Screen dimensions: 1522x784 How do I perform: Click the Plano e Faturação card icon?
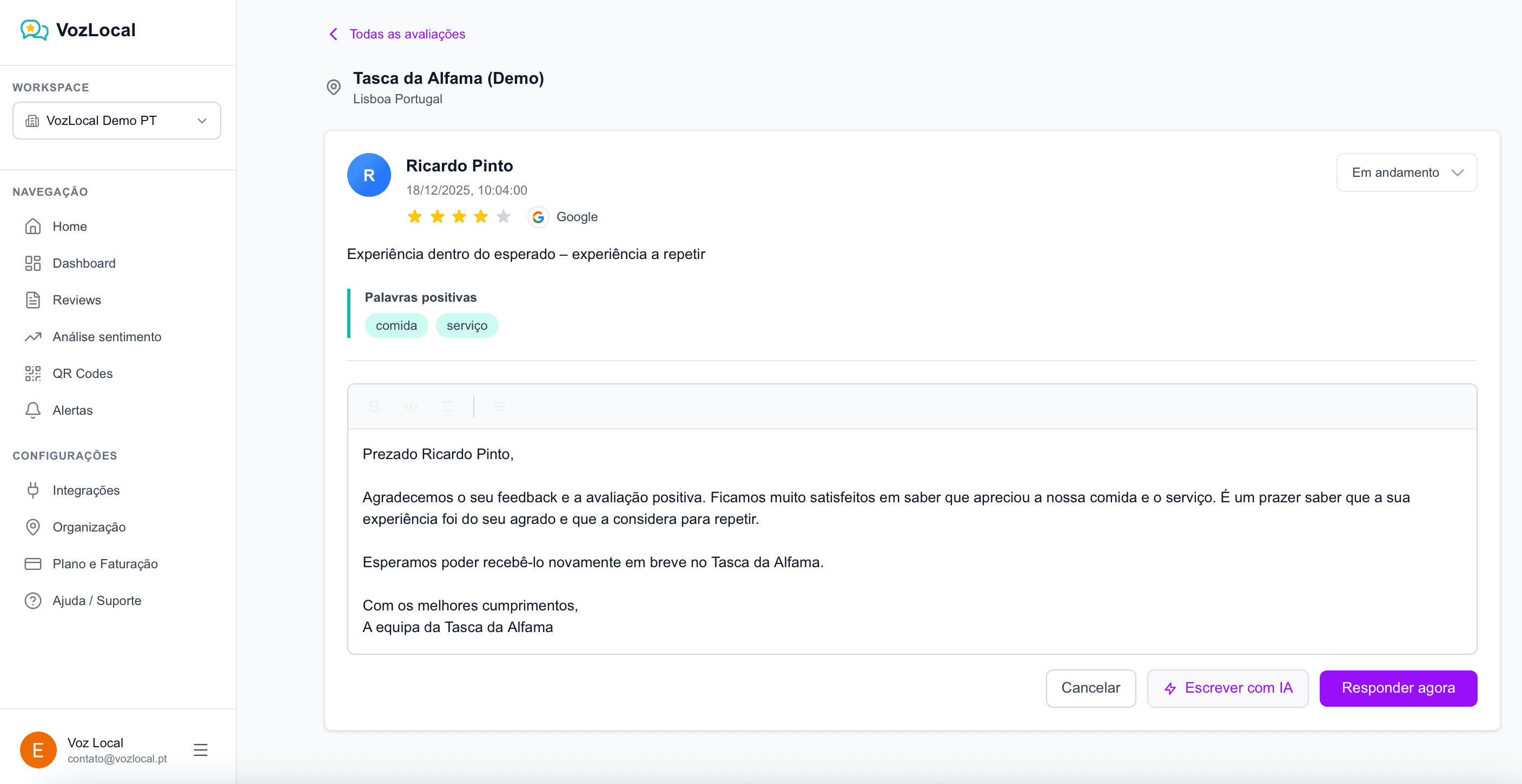[x=32, y=563]
